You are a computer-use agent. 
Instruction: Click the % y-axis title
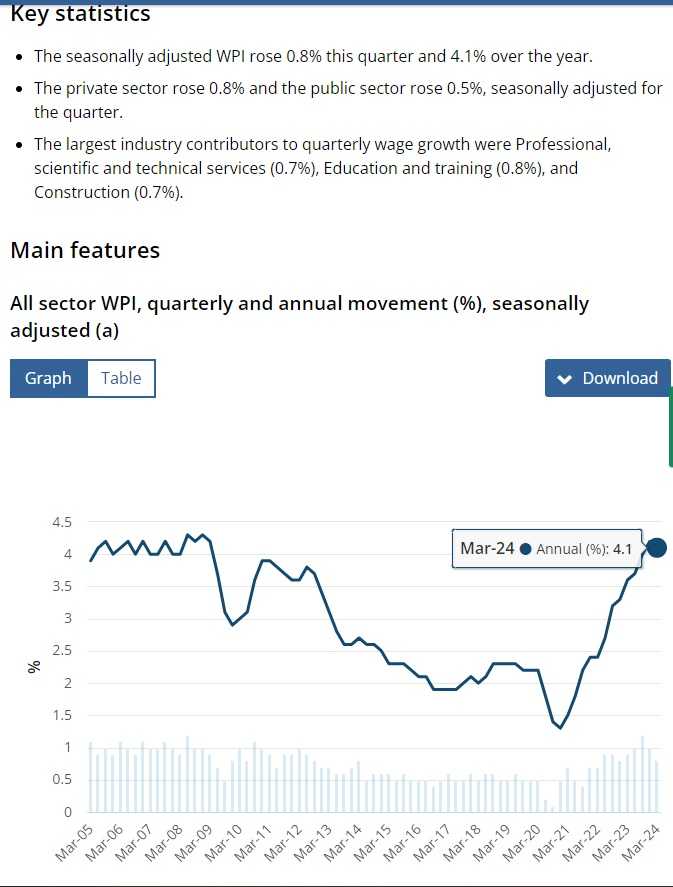point(34,666)
